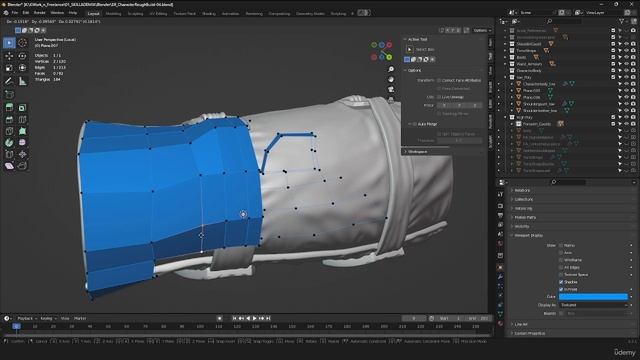This screenshot has width=640, height=360.
Task: Toggle the In Front checkbox
Action: point(561,289)
